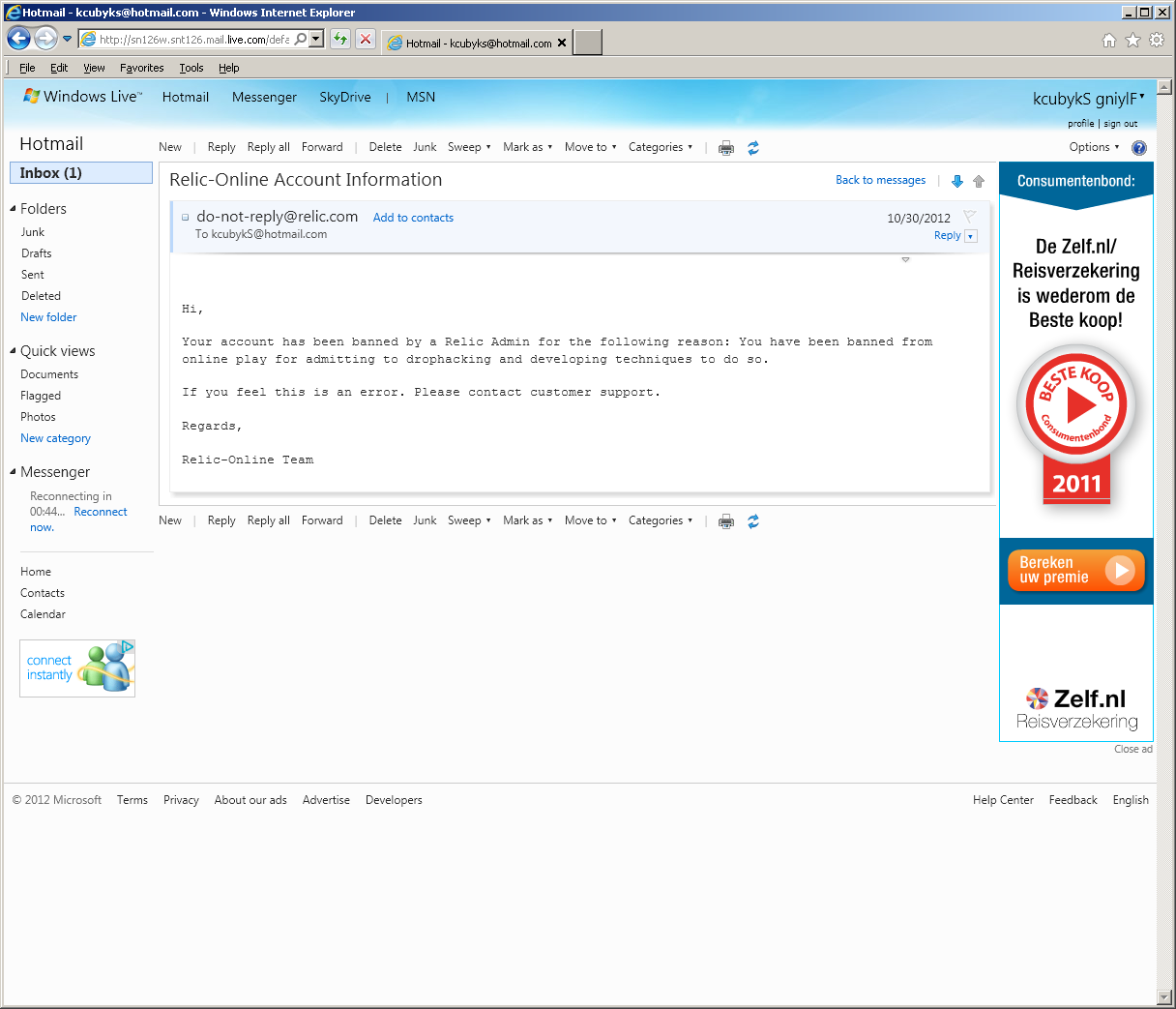Screen dimensions: 1176x1009
Task: Click the print icon in top toolbar
Action: 726,148
